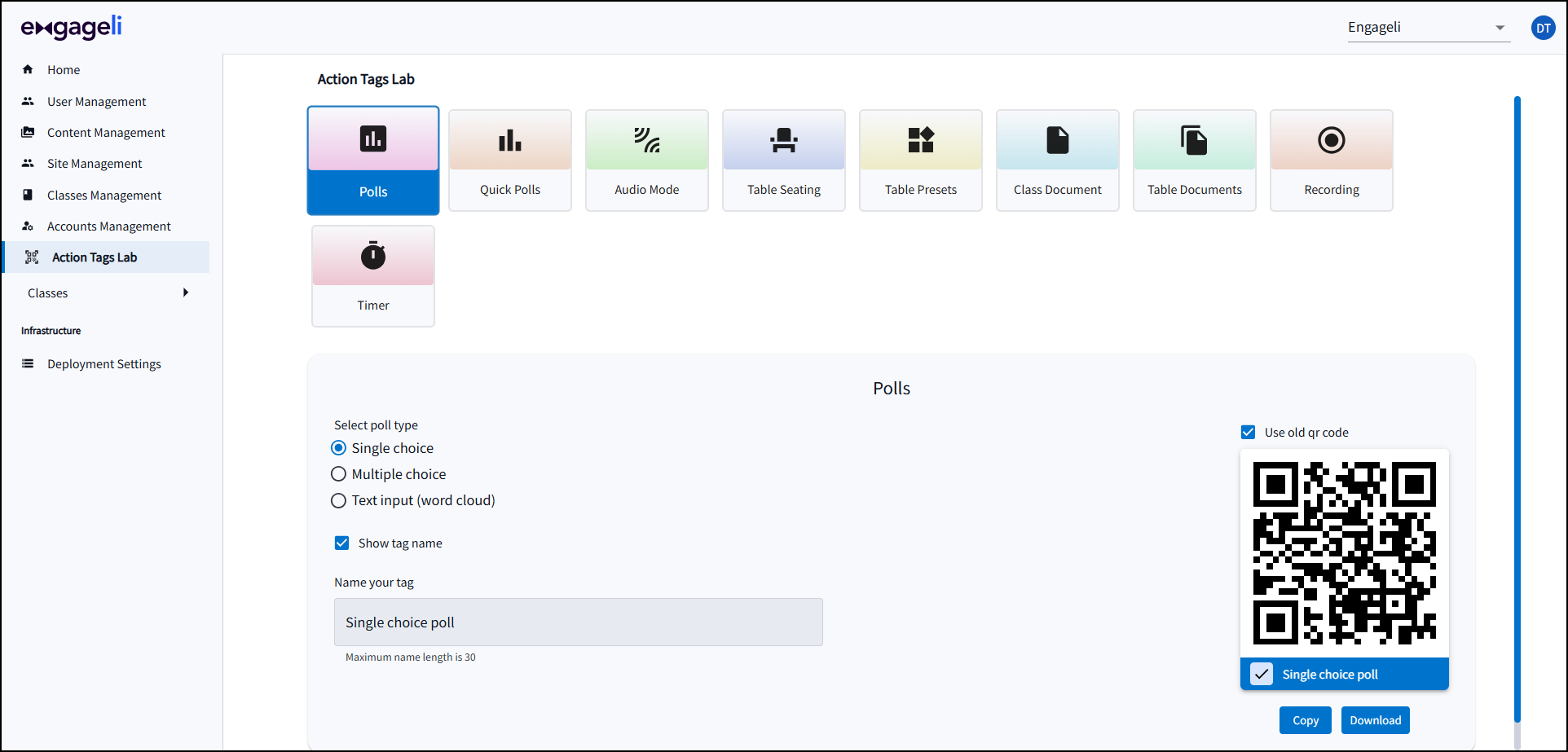Click 'Single choice poll' QR banner text
The height and width of the screenshot is (752, 1568).
pos(1330,674)
